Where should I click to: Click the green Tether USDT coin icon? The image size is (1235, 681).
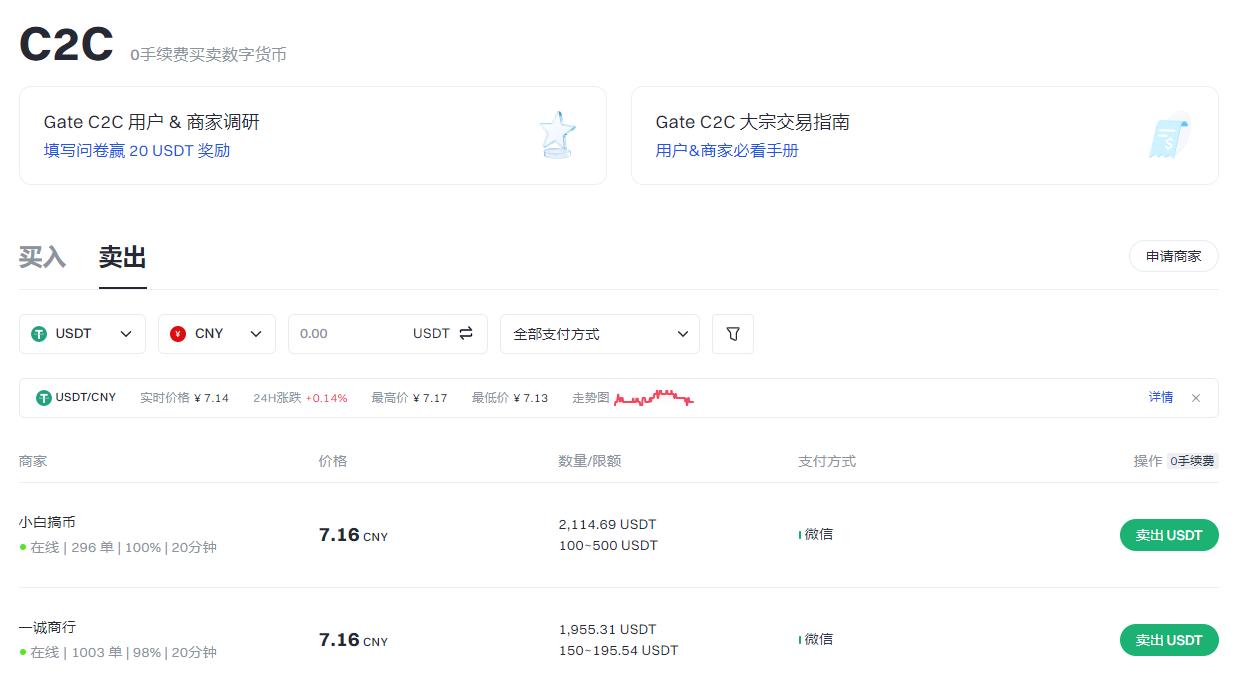coord(39,334)
